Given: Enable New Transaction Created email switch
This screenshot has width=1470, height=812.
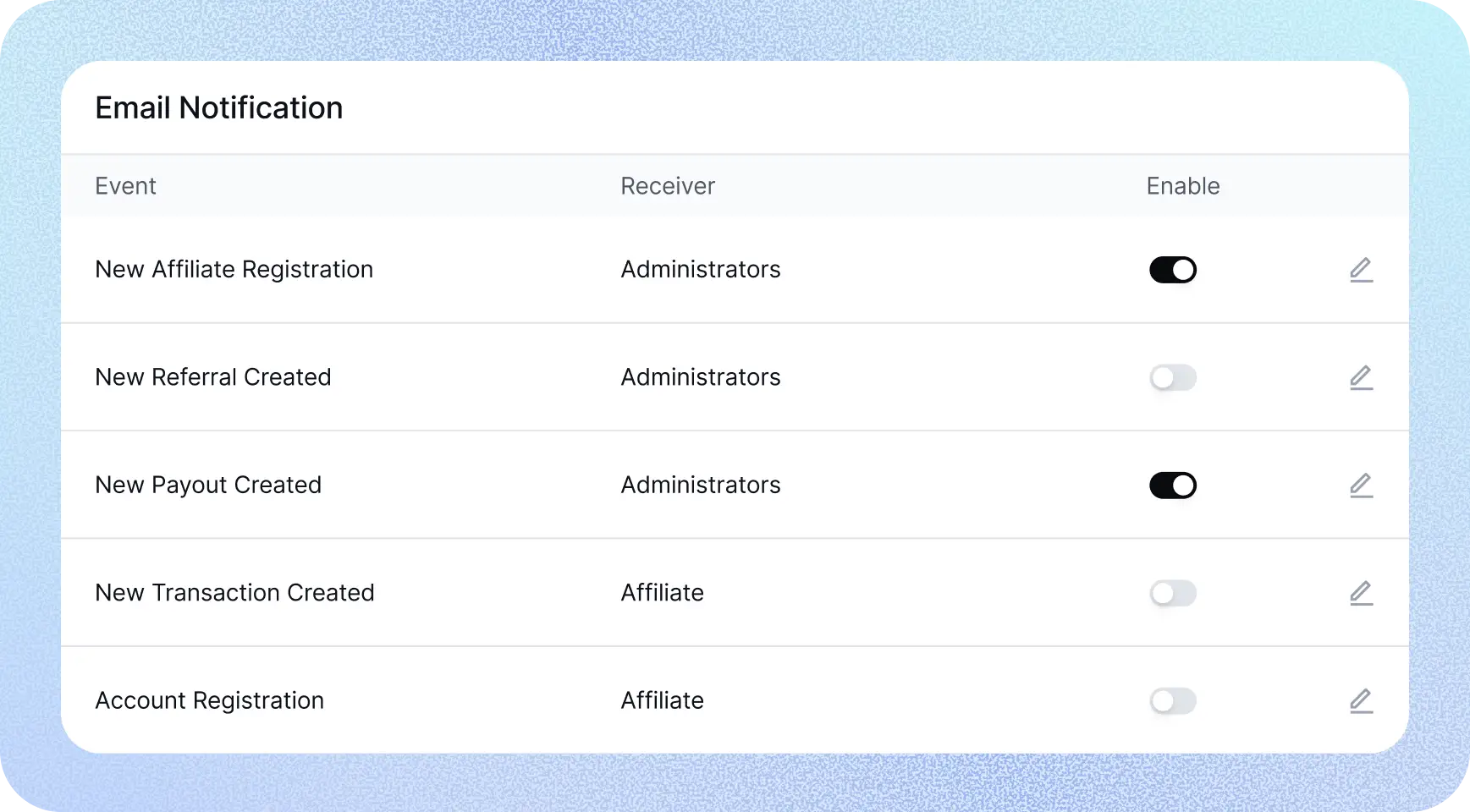Looking at the screenshot, I should coord(1172,593).
